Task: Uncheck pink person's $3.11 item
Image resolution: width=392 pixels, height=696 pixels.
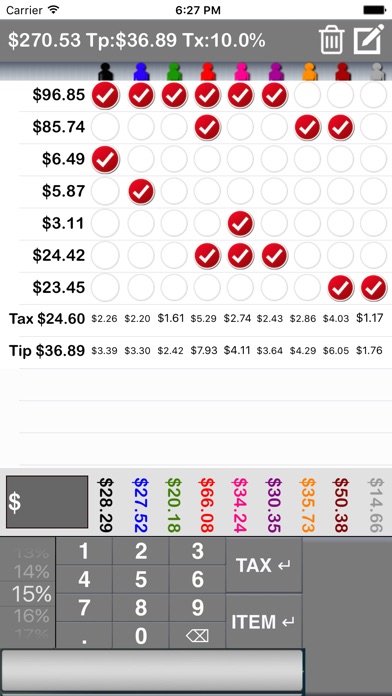Action: [x=241, y=223]
